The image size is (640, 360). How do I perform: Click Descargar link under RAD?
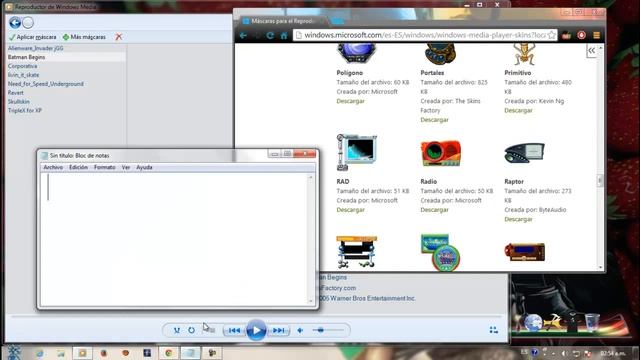click(351, 210)
